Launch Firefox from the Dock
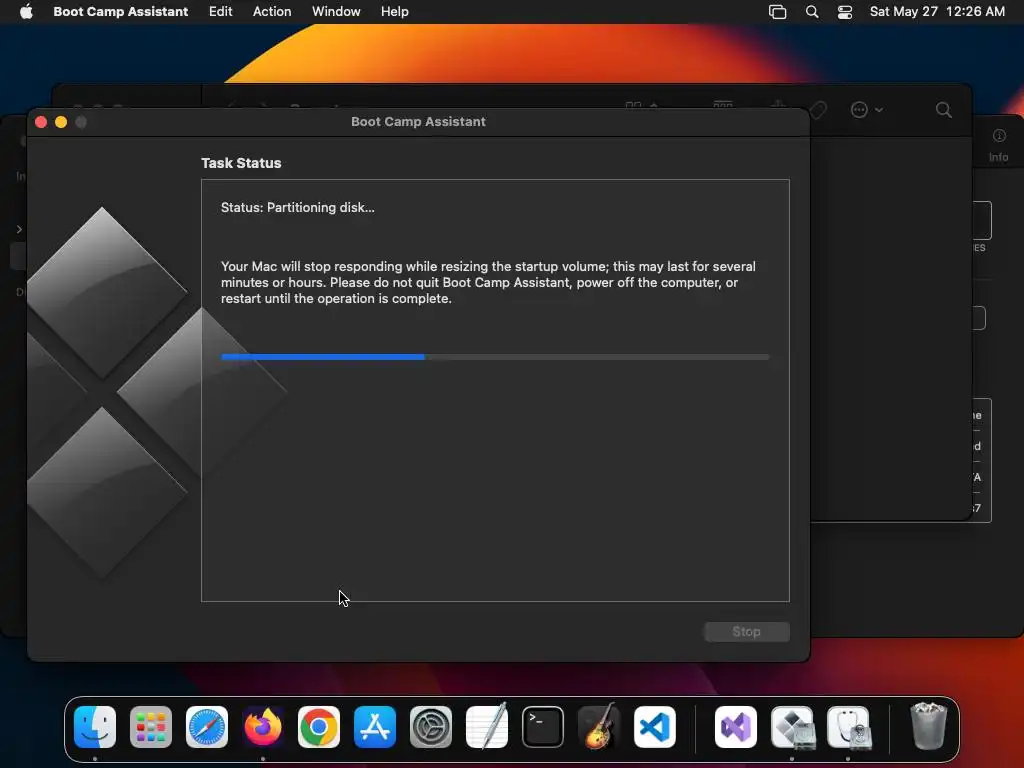Screen dimensions: 1024x768 [263, 726]
